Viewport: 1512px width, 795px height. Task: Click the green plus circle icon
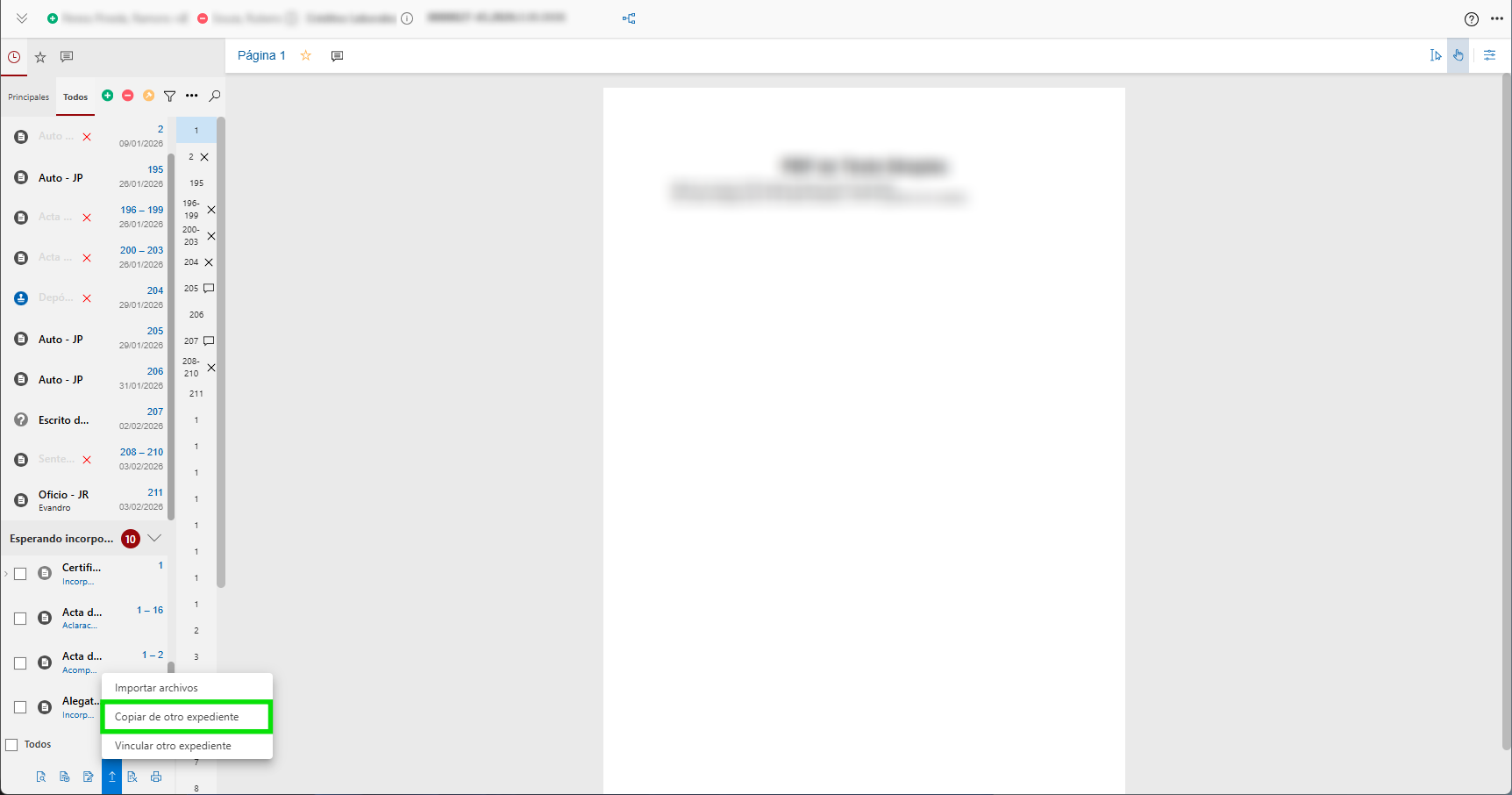point(107,96)
